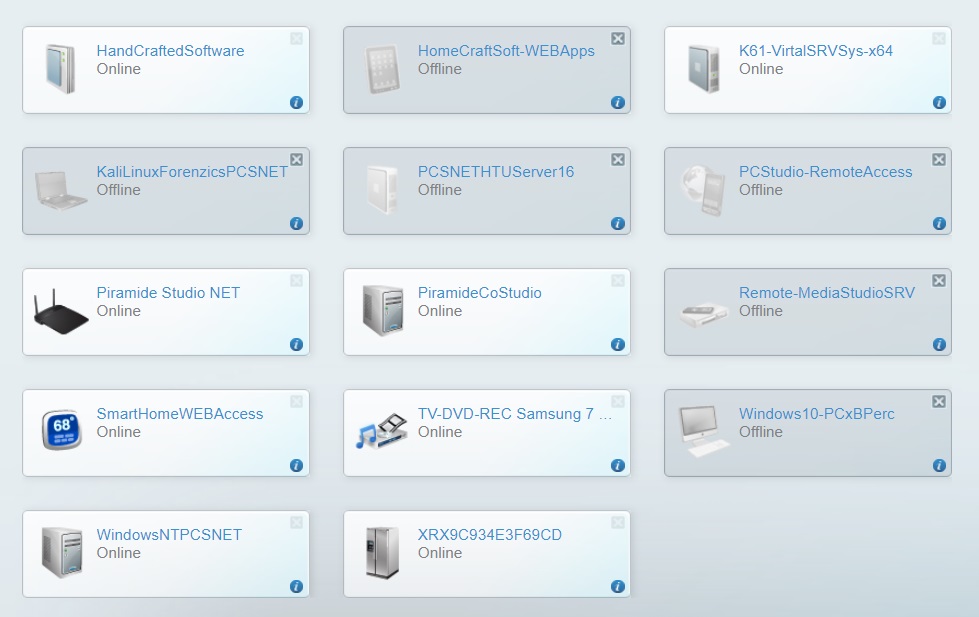Screen dimensions: 979x617
Task: Open info for XRX9C934E3F69CD device
Action: pyautogui.click(x=617, y=586)
